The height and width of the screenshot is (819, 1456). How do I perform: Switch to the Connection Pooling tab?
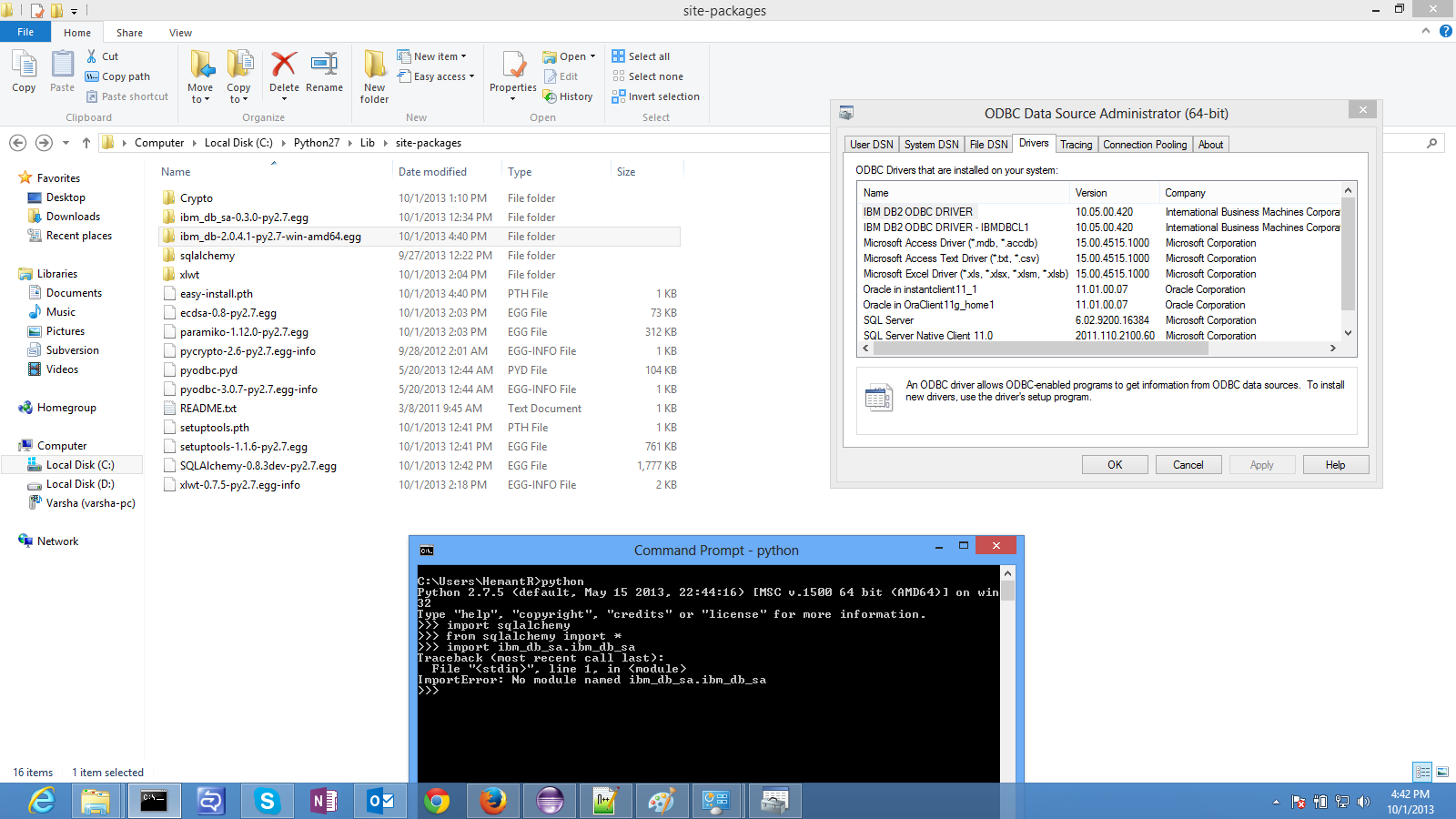[1145, 145]
